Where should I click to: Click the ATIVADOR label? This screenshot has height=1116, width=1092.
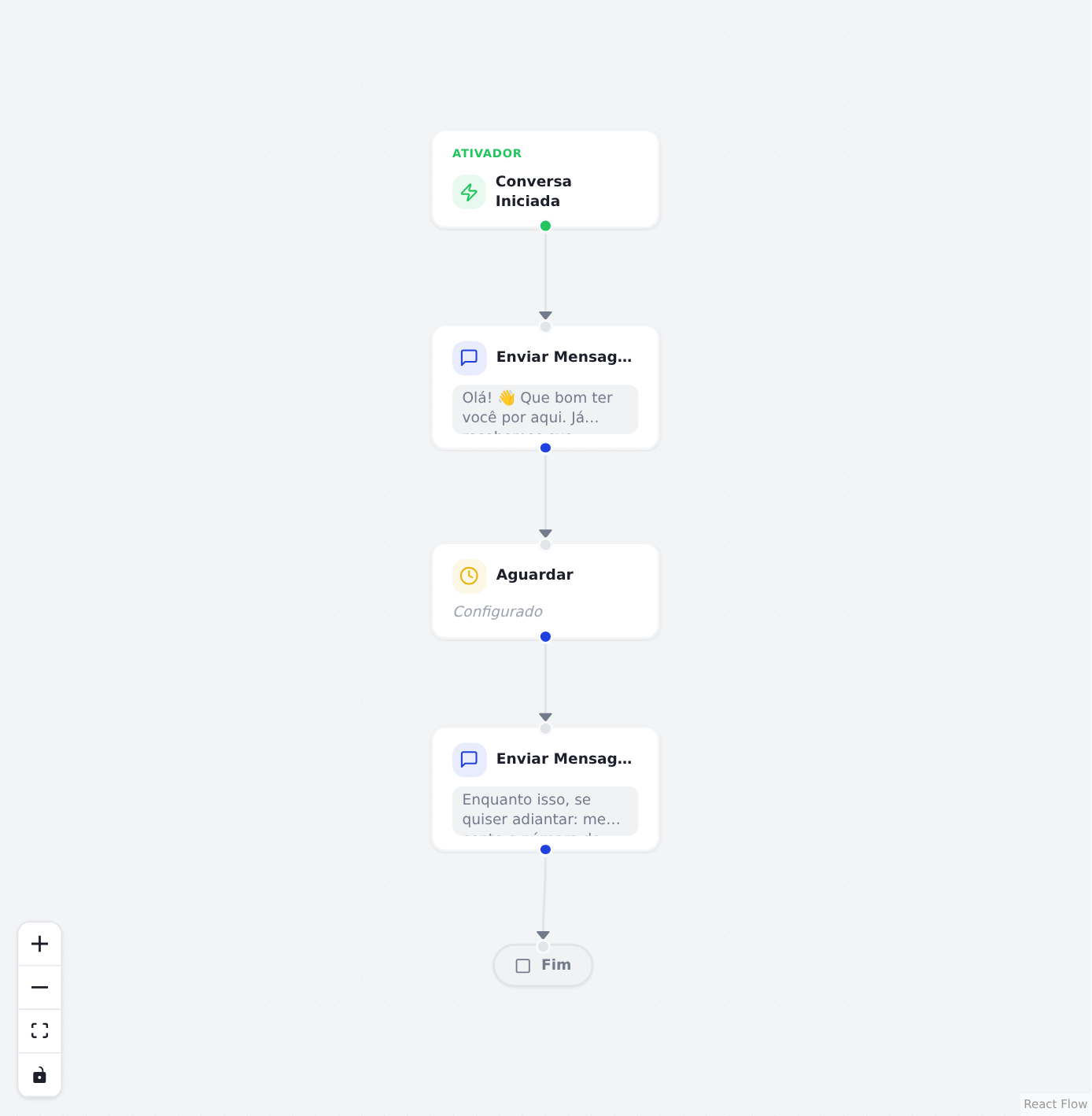487,153
